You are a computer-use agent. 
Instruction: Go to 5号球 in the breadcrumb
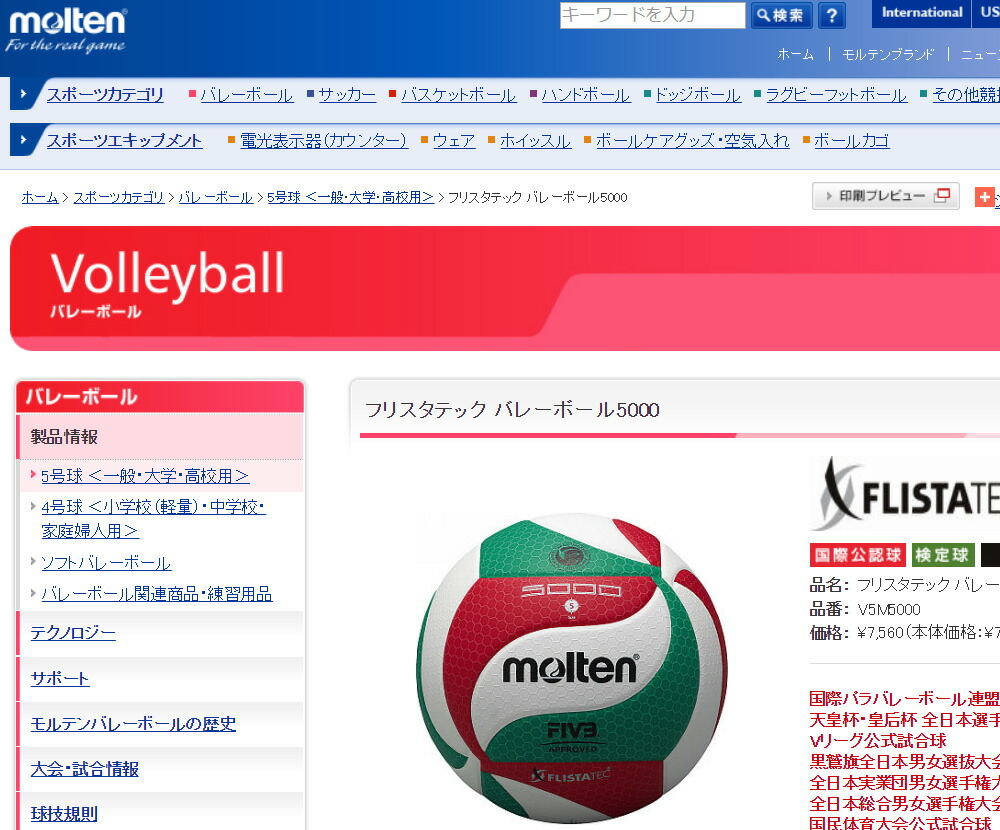pos(350,197)
